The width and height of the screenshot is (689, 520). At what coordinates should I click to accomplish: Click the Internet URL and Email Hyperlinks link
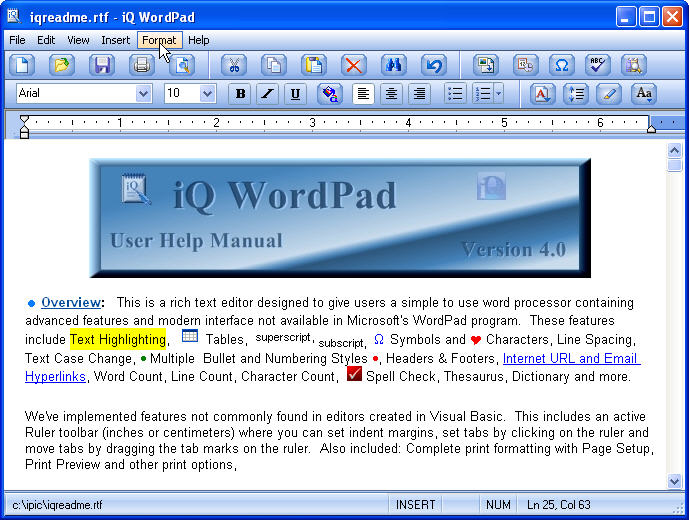(x=571, y=359)
